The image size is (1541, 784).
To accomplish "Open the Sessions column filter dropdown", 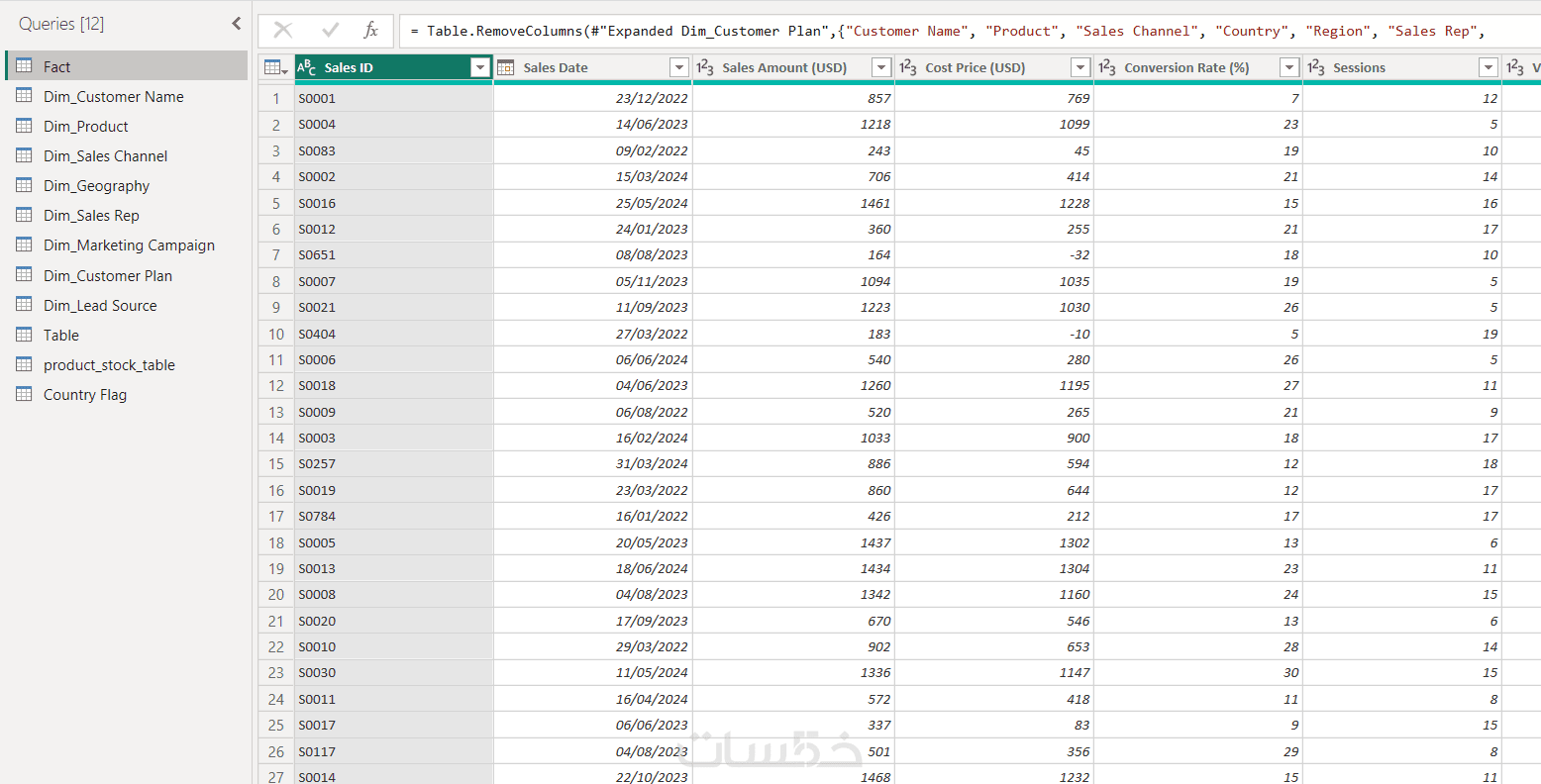I will (1489, 67).
